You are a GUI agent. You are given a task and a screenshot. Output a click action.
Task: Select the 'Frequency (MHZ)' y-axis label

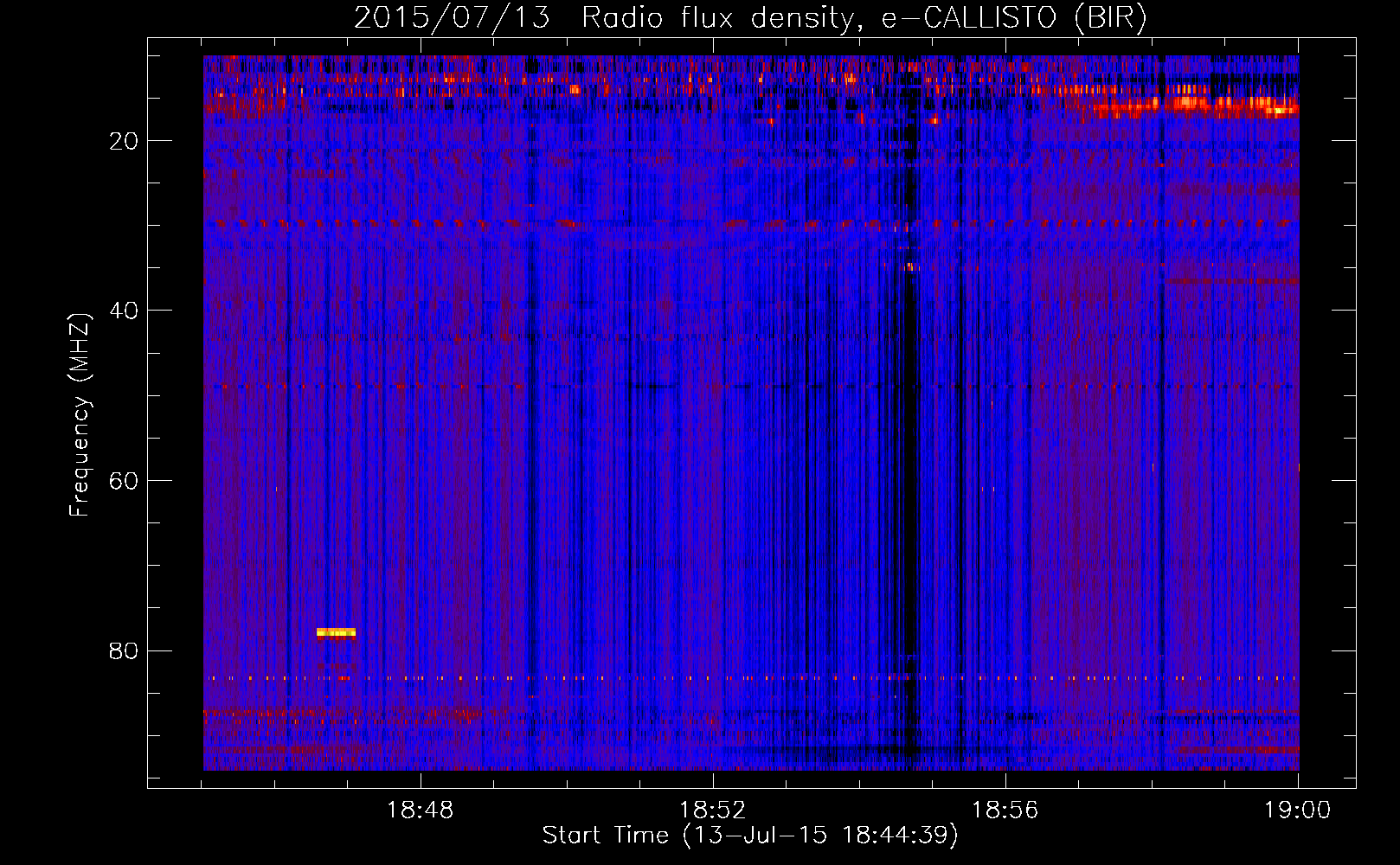click(80, 415)
